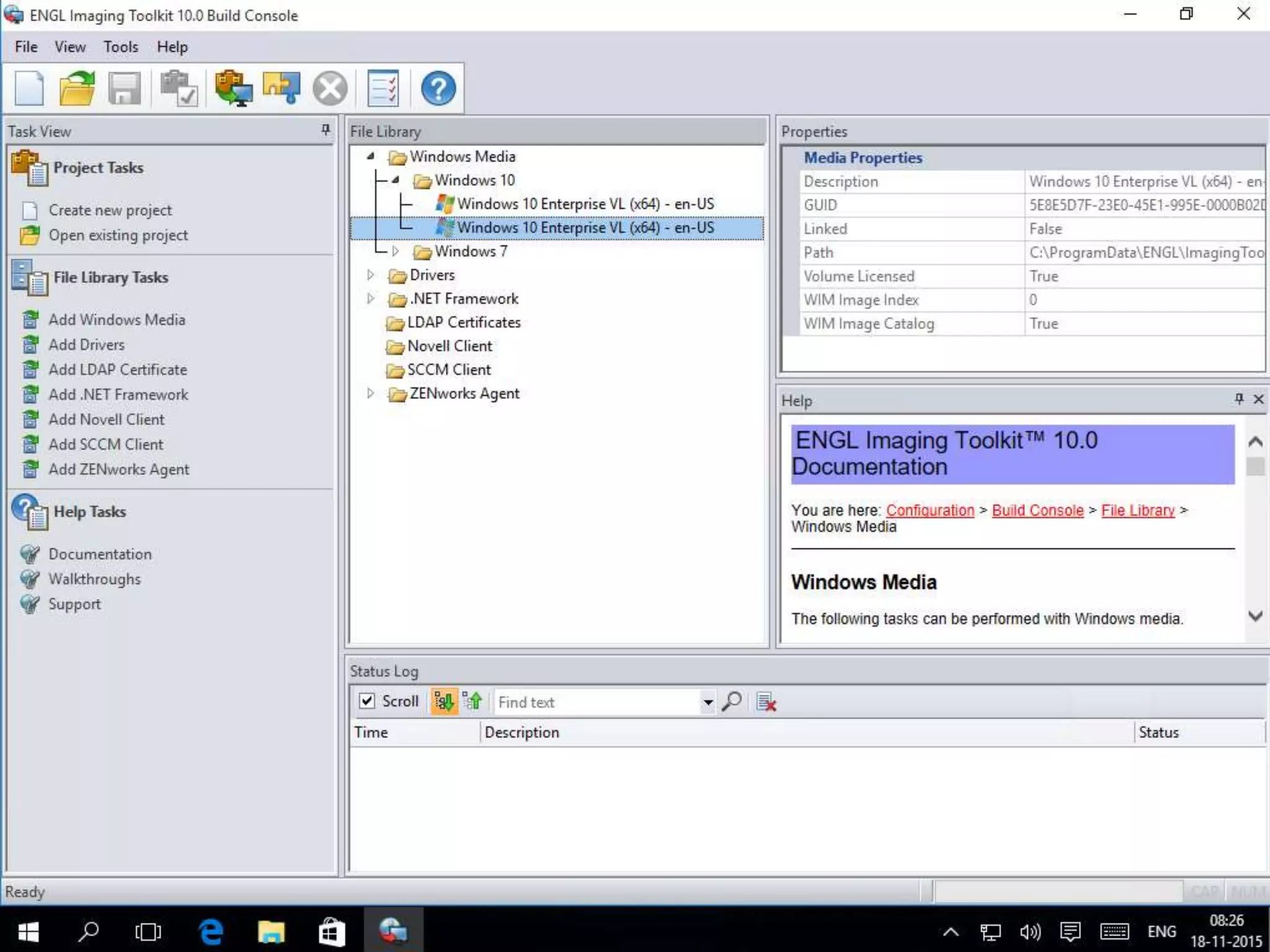Toggle the Scroll checkbox in Status Log
1270x952 pixels.
click(367, 701)
